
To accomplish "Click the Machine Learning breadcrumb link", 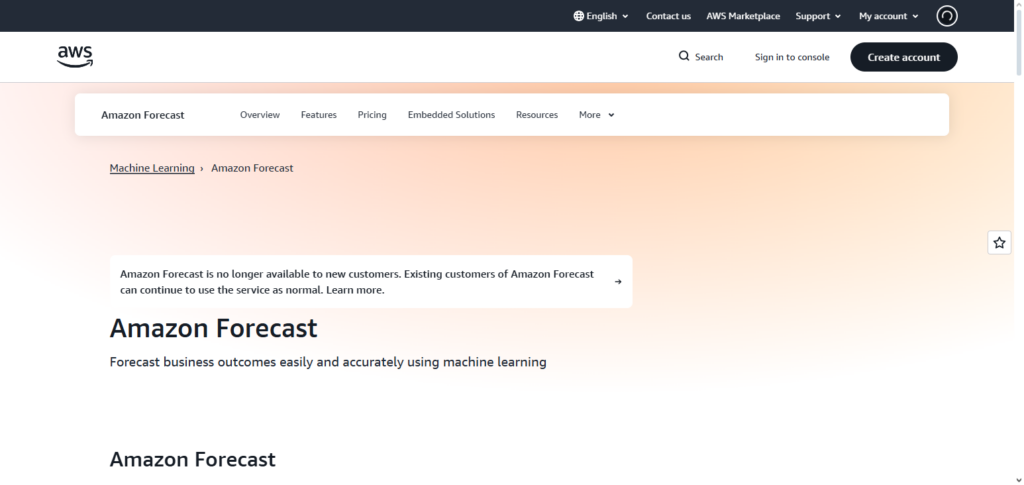I will (x=152, y=168).
